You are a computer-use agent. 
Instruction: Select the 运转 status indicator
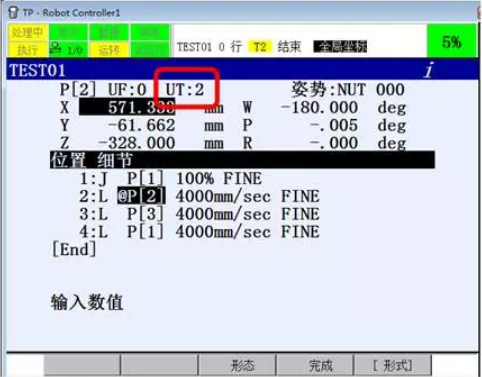109,50
